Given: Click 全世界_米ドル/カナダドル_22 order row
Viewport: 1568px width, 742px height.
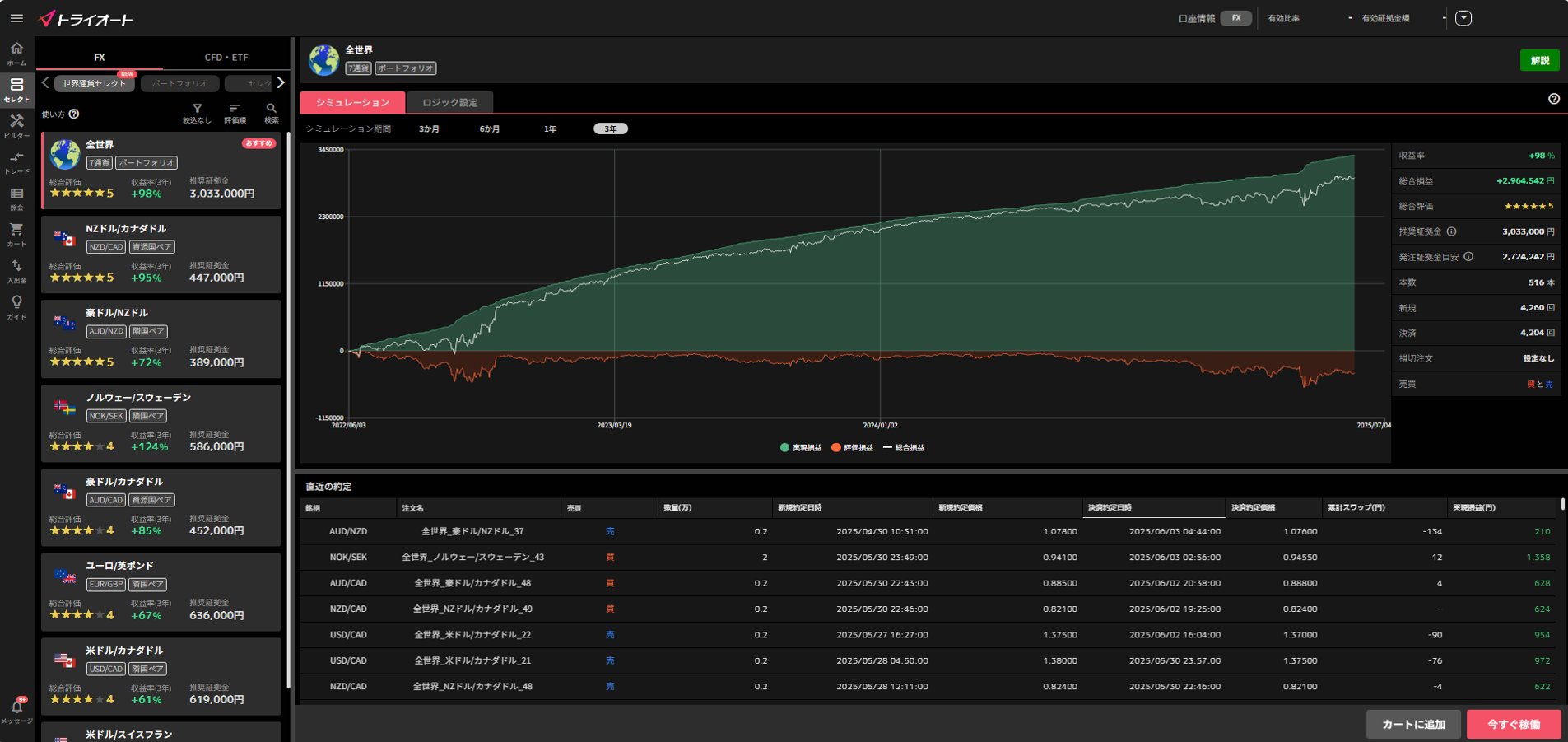Looking at the screenshot, I should coord(928,635).
